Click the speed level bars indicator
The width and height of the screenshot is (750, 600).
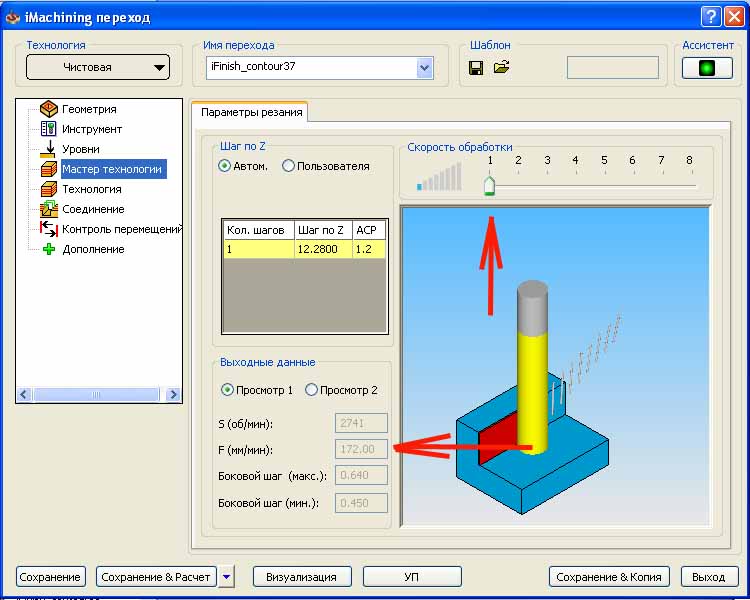pyautogui.click(x=439, y=177)
